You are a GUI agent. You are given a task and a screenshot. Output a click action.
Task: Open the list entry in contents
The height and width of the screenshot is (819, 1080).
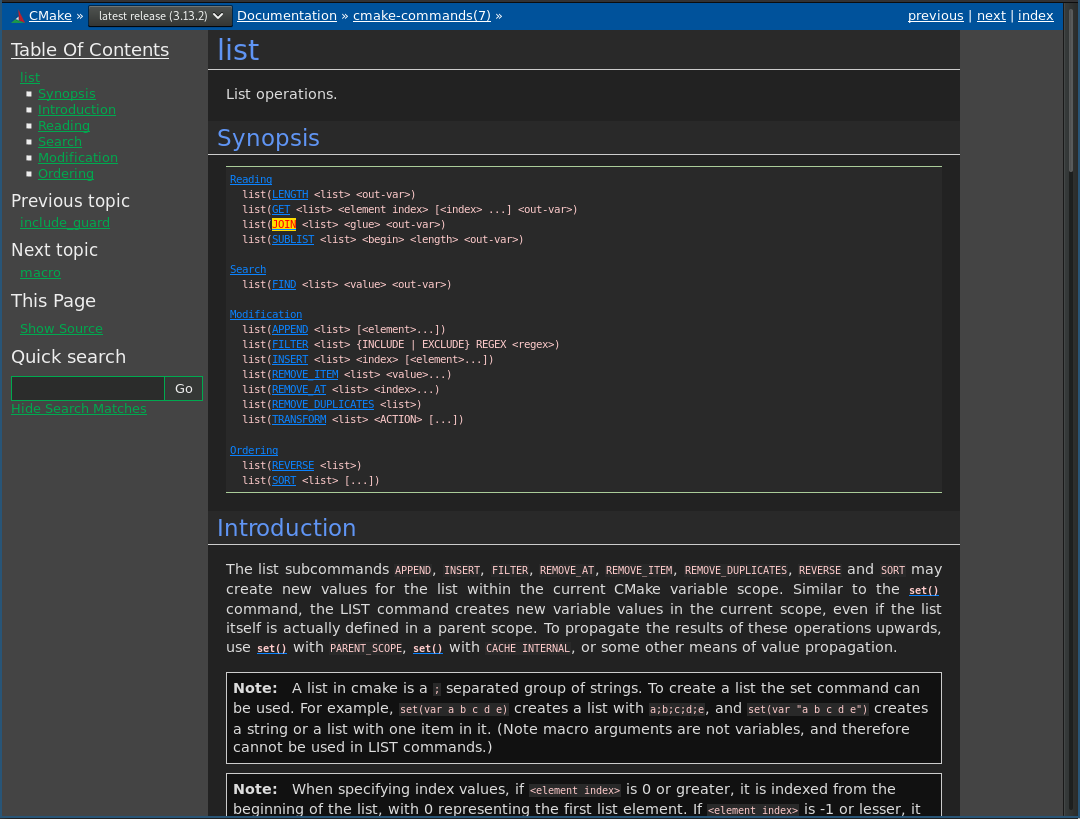point(30,78)
